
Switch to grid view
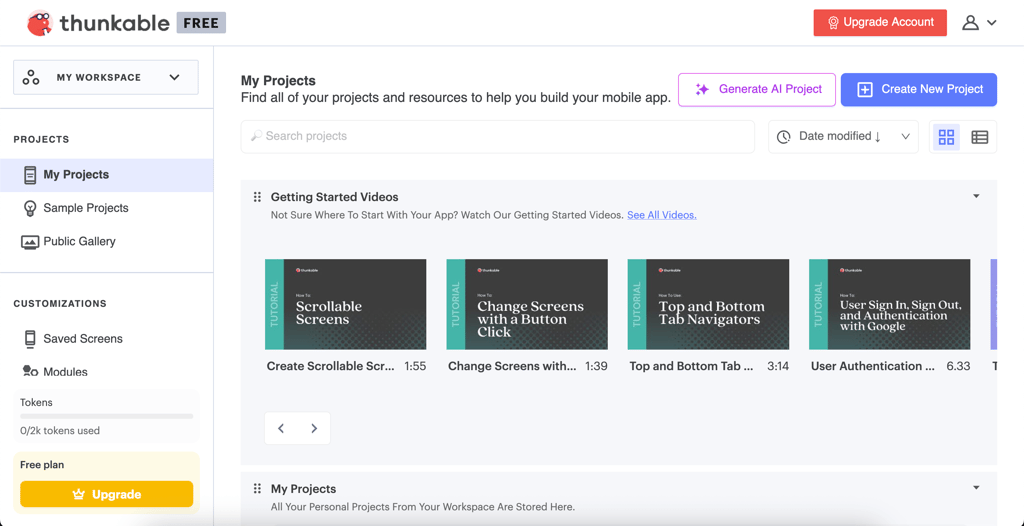coord(946,137)
